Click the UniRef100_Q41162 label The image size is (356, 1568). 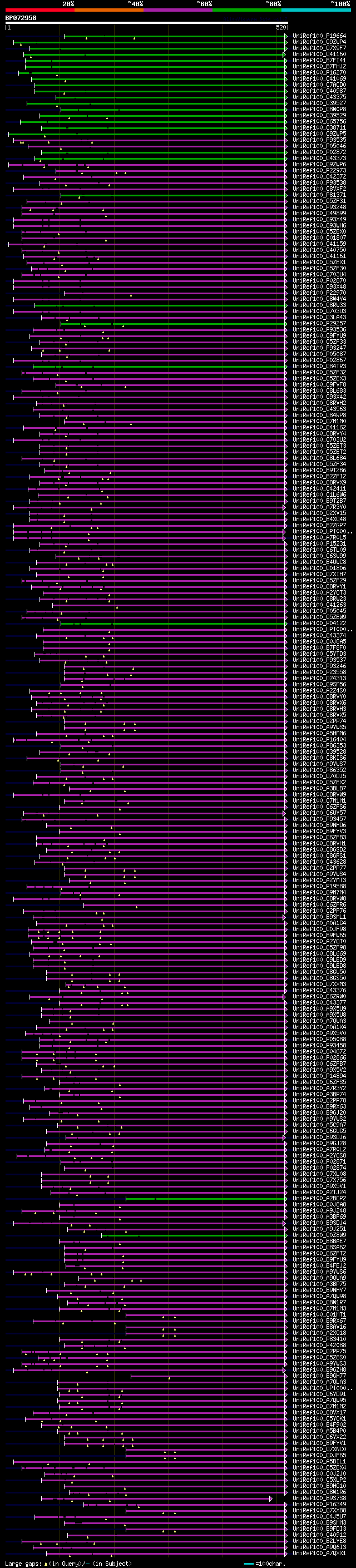pyautogui.click(x=319, y=427)
